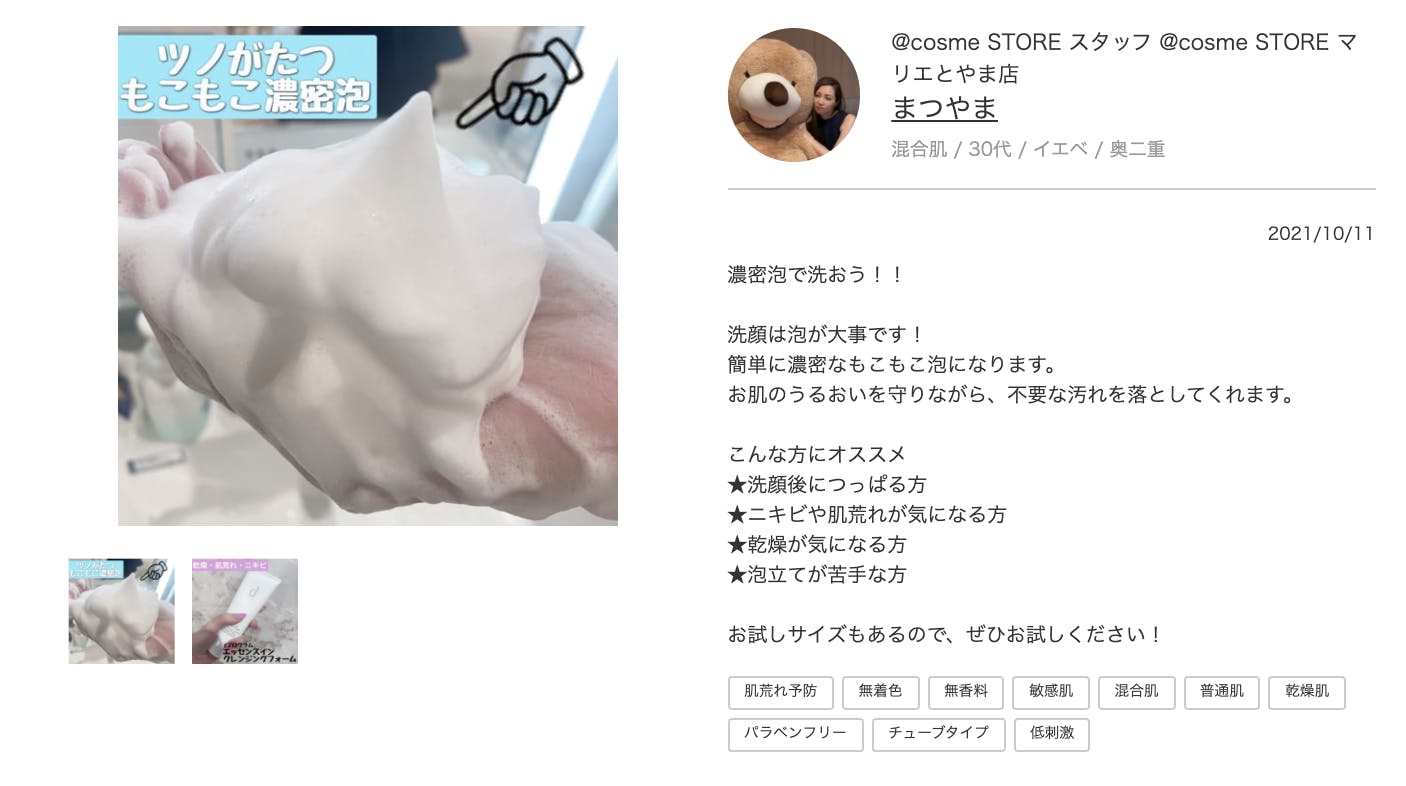Select the 敏感肌 tag

1051,692
